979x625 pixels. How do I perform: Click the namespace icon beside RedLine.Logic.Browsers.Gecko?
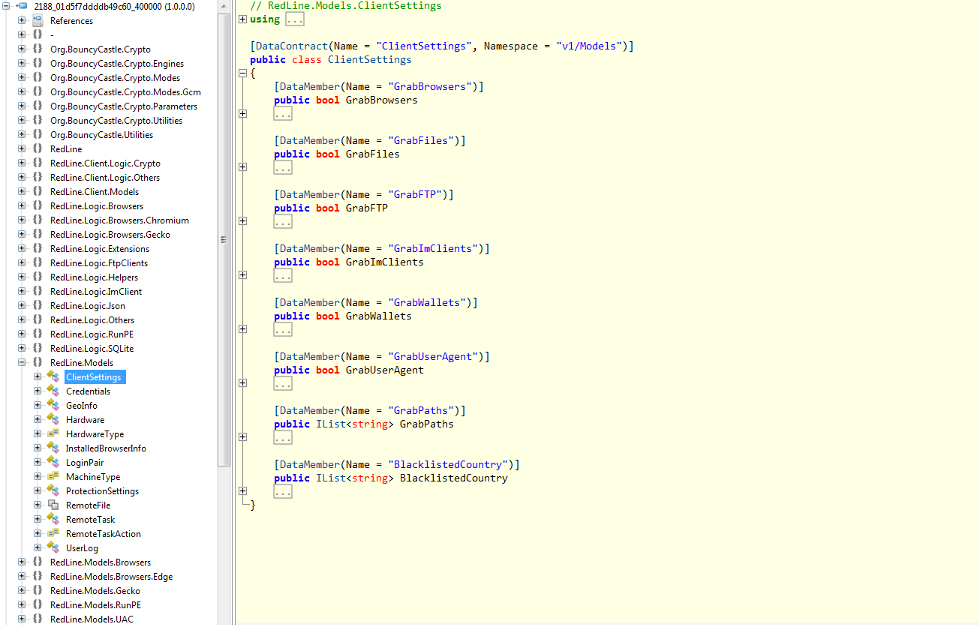[x=37, y=234]
